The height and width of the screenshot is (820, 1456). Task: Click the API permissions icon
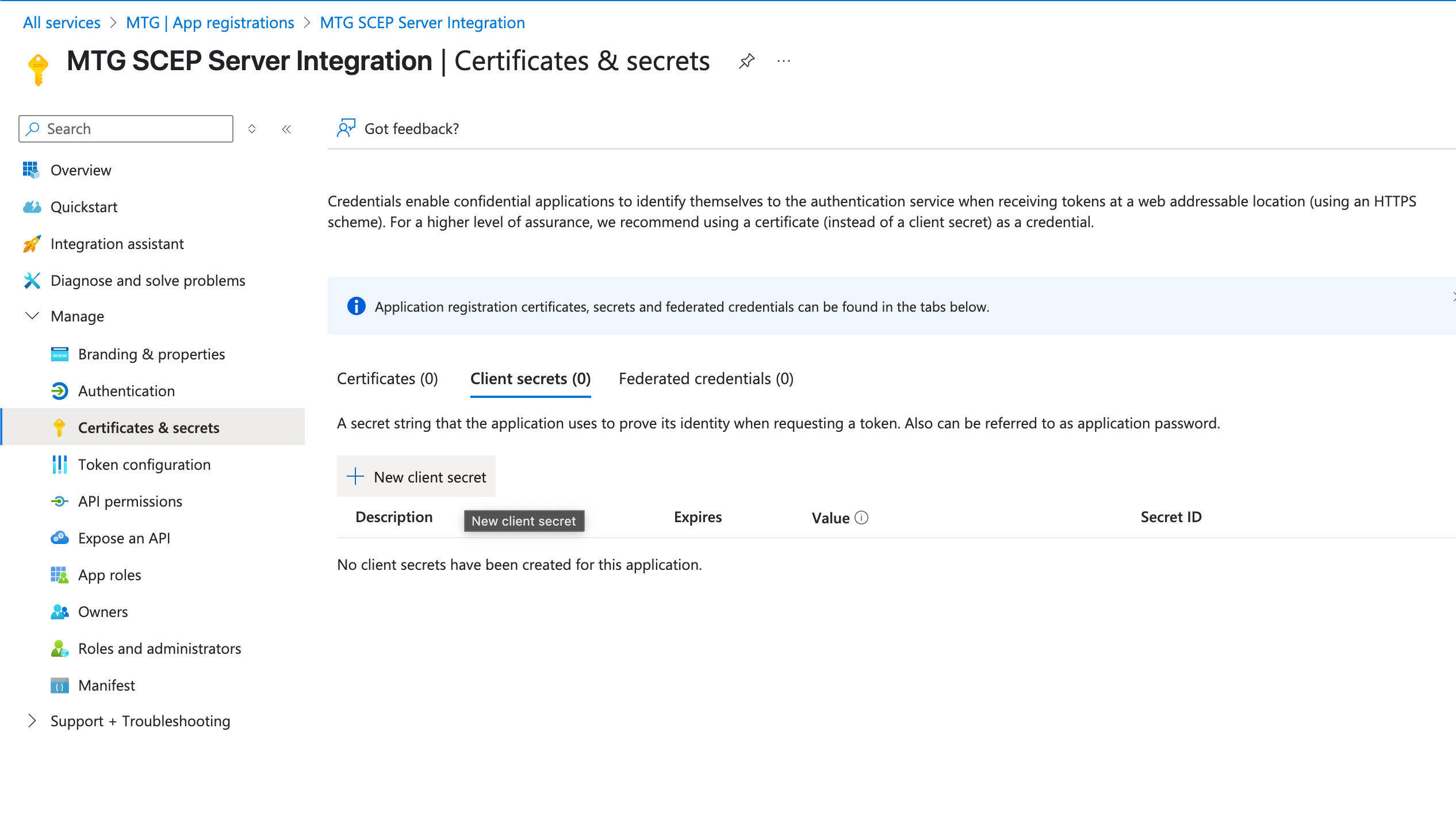pyautogui.click(x=60, y=501)
